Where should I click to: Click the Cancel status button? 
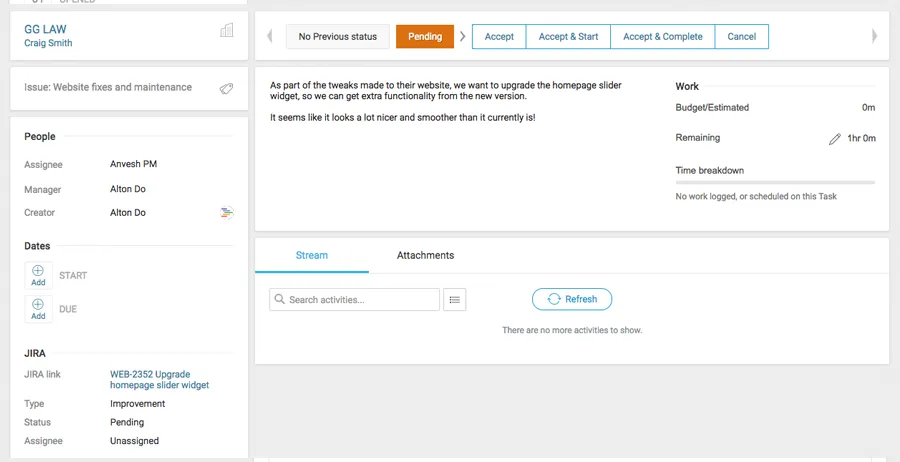tap(742, 37)
